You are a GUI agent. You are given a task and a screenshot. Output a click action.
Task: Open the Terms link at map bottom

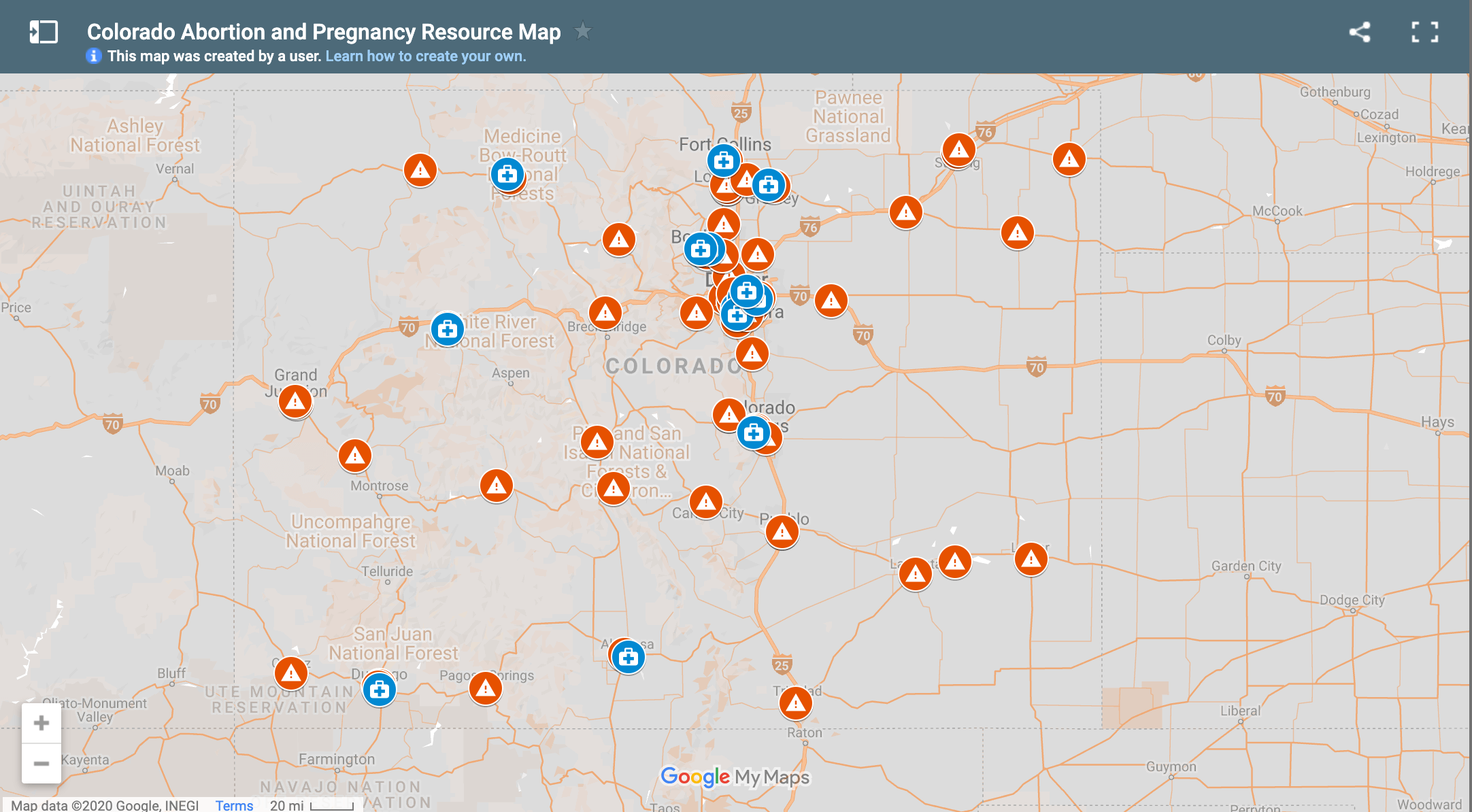point(234,805)
